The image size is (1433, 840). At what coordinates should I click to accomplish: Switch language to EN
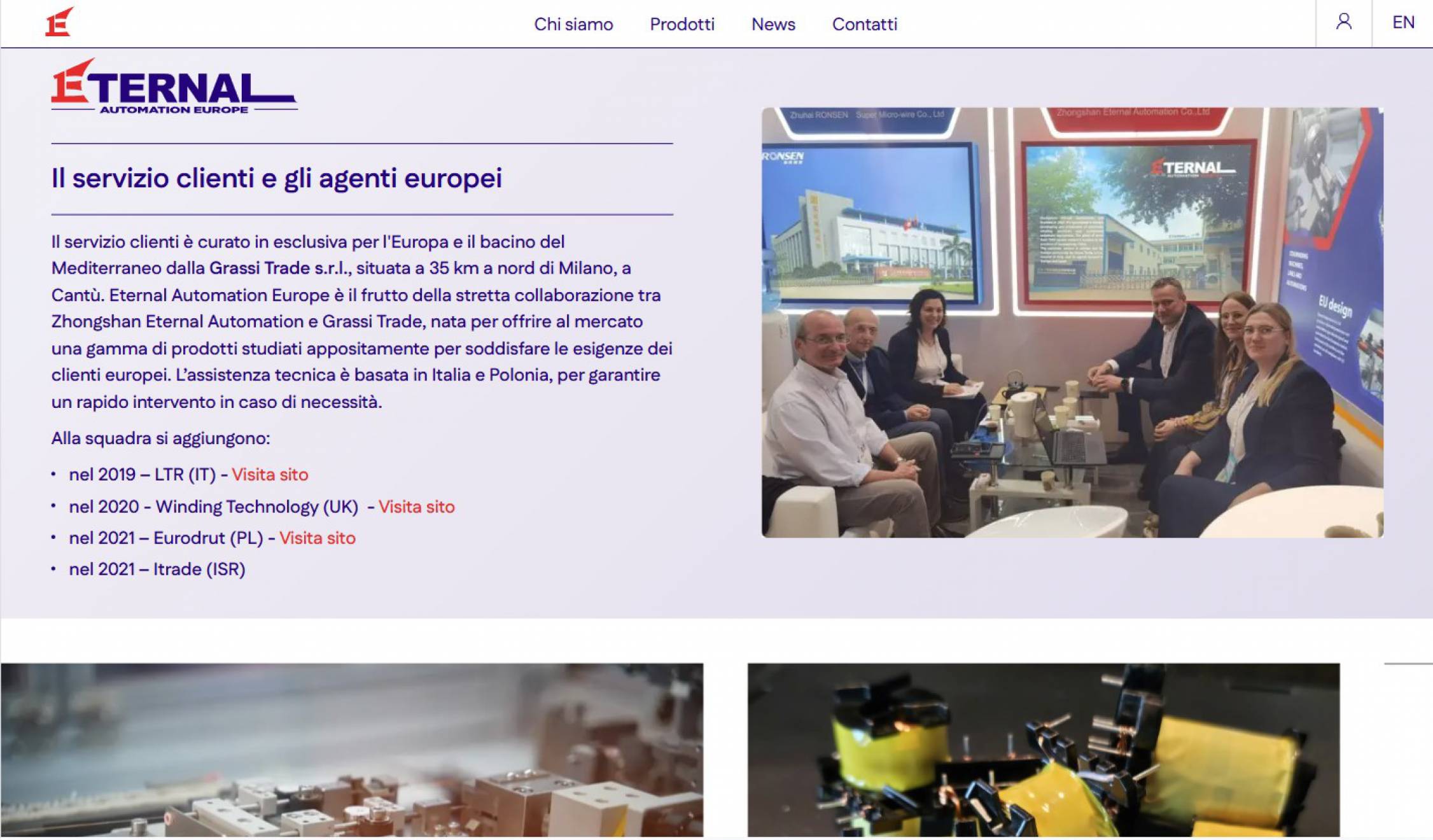[x=1403, y=22]
